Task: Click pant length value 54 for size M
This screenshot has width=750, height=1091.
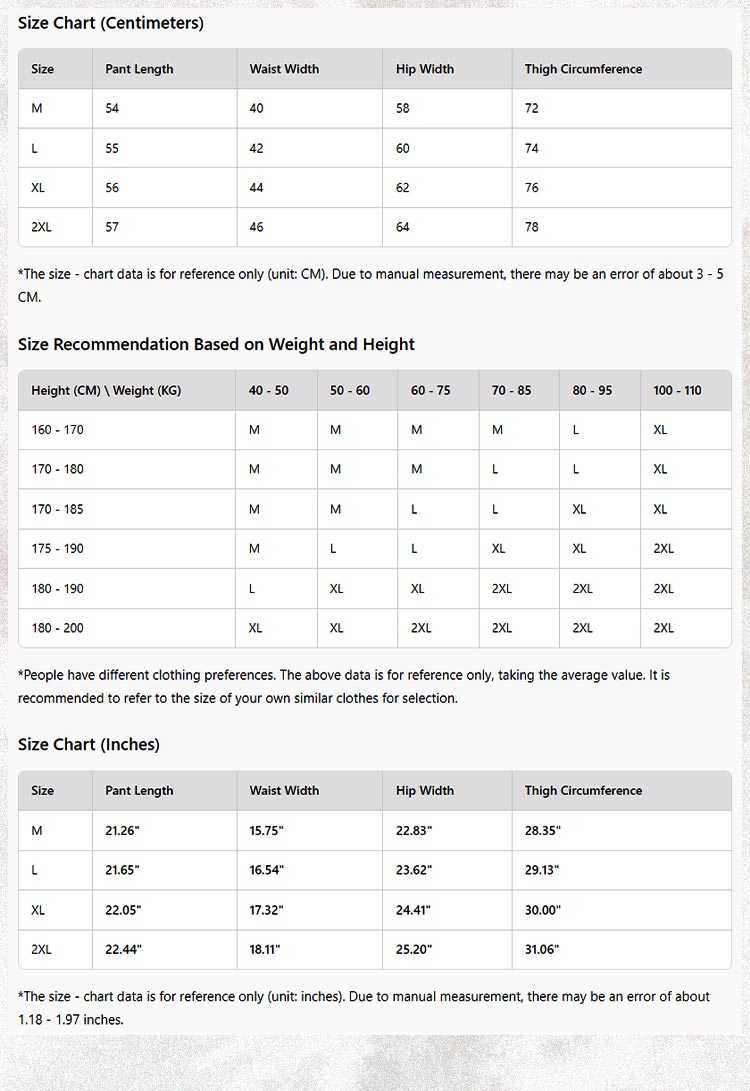Action: 112,108
